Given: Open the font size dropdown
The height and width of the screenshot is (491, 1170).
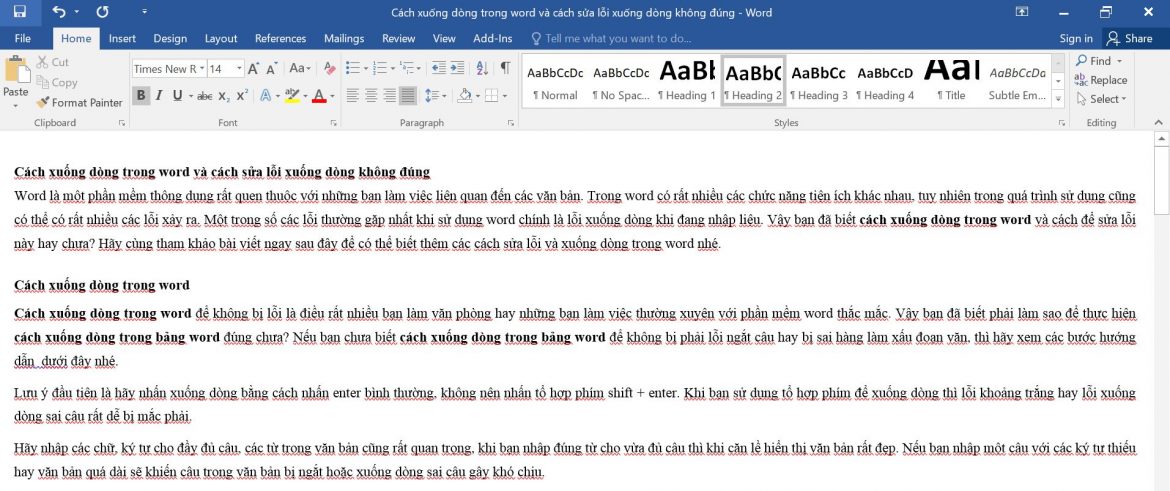Looking at the screenshot, I should [x=240, y=69].
